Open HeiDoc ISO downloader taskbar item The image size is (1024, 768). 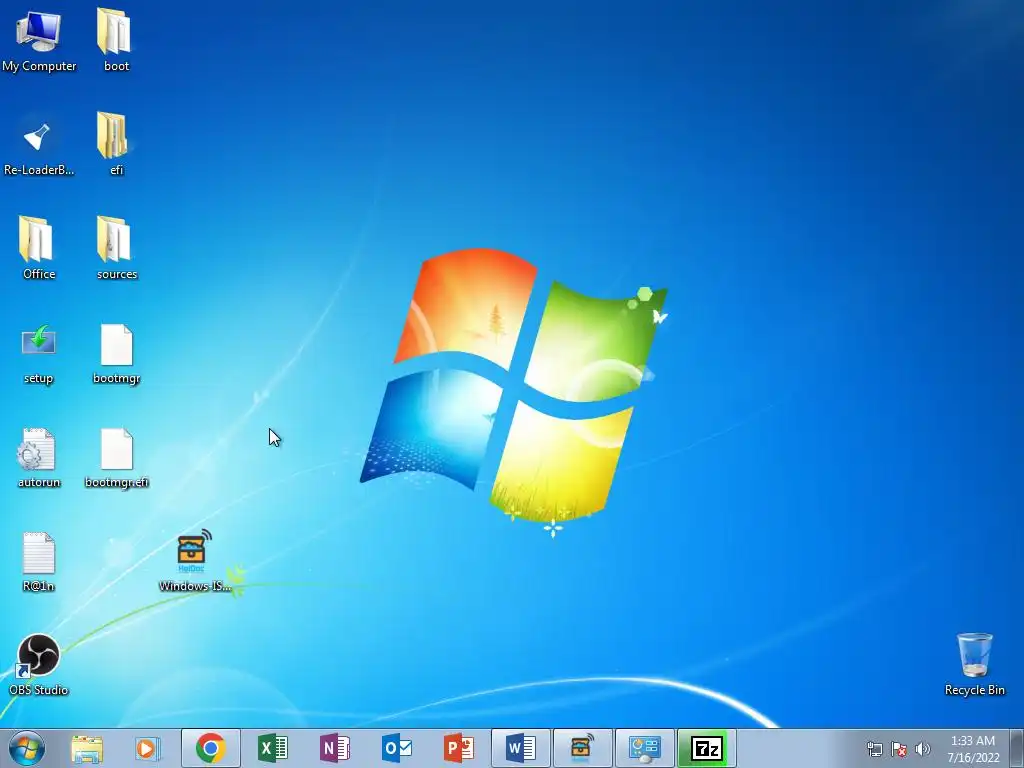(583, 748)
